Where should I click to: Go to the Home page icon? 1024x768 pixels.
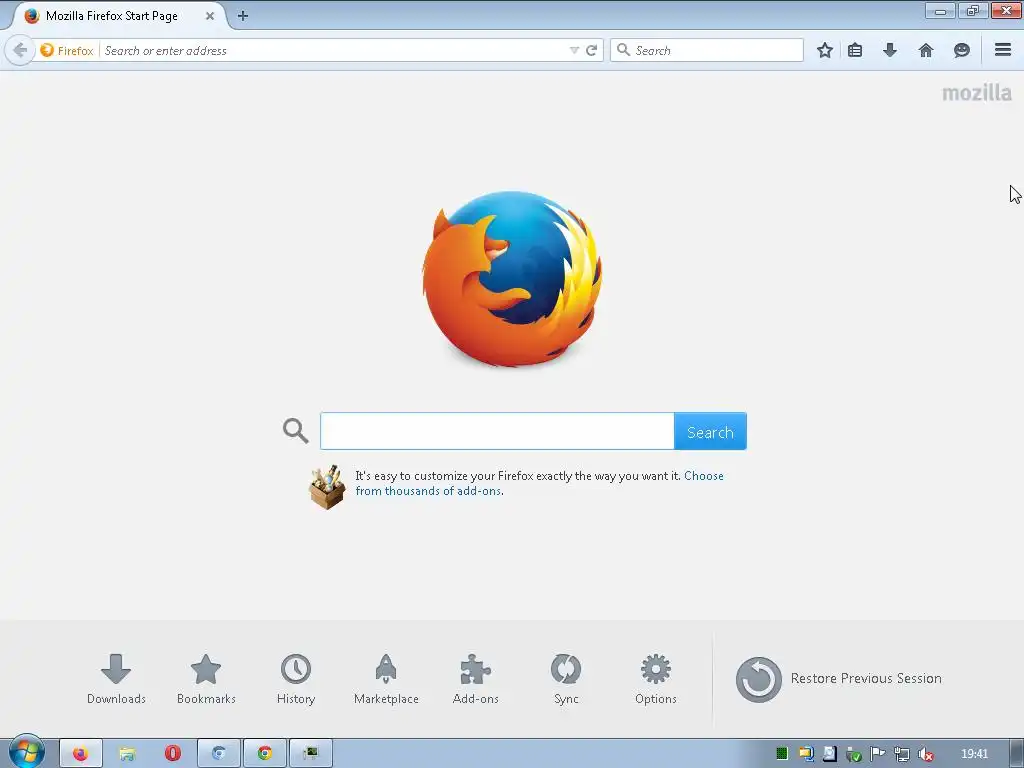point(926,50)
